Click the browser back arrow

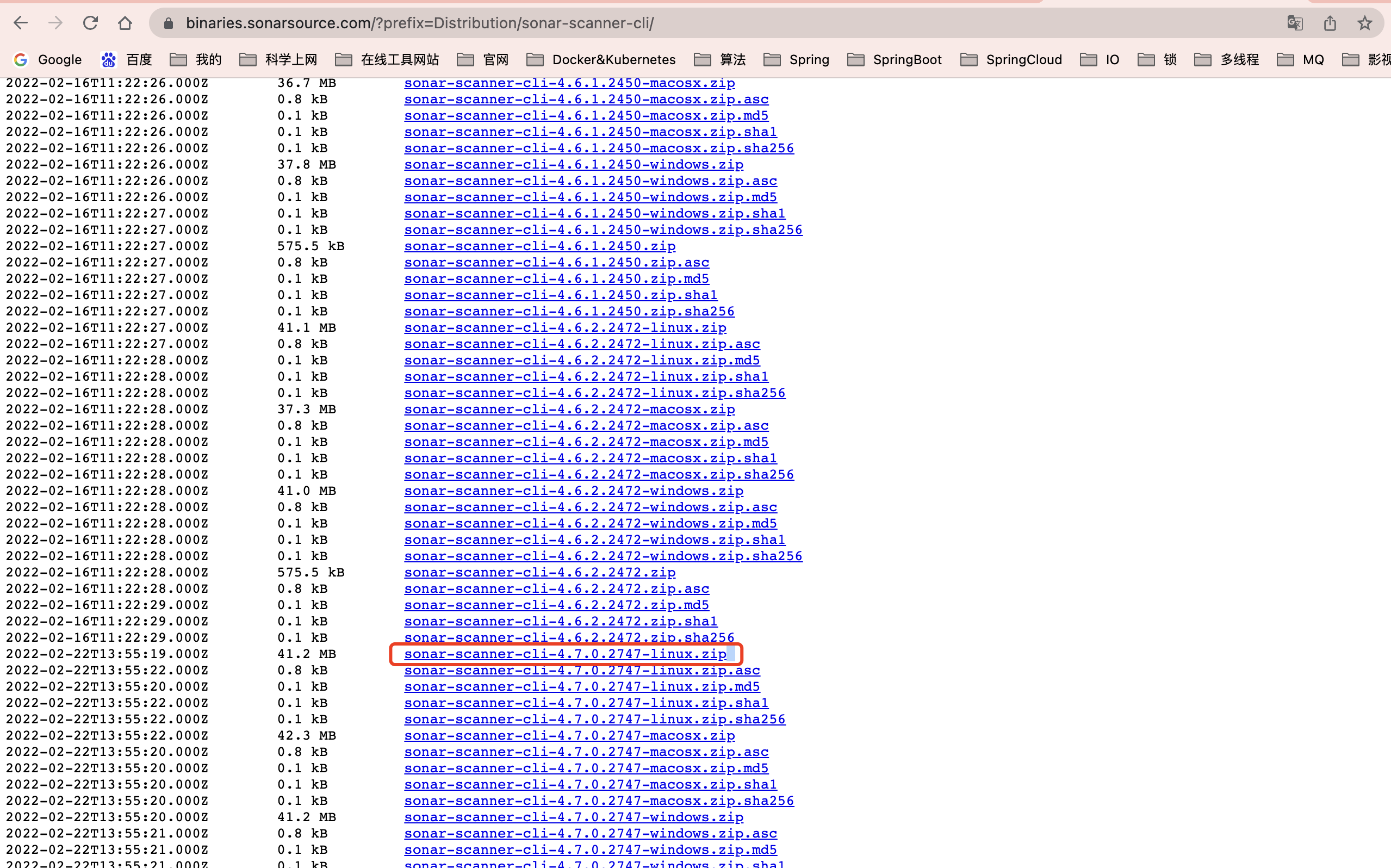tap(21, 23)
